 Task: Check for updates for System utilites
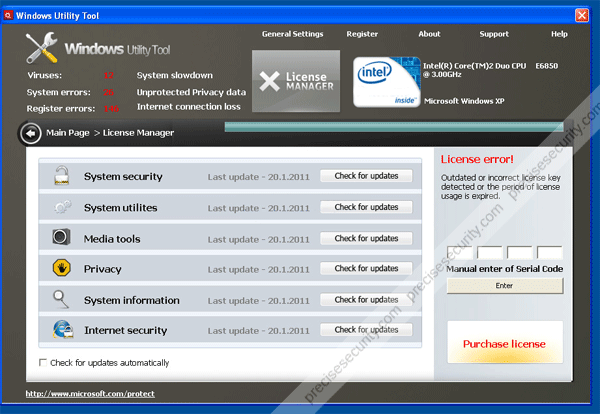click(366, 207)
